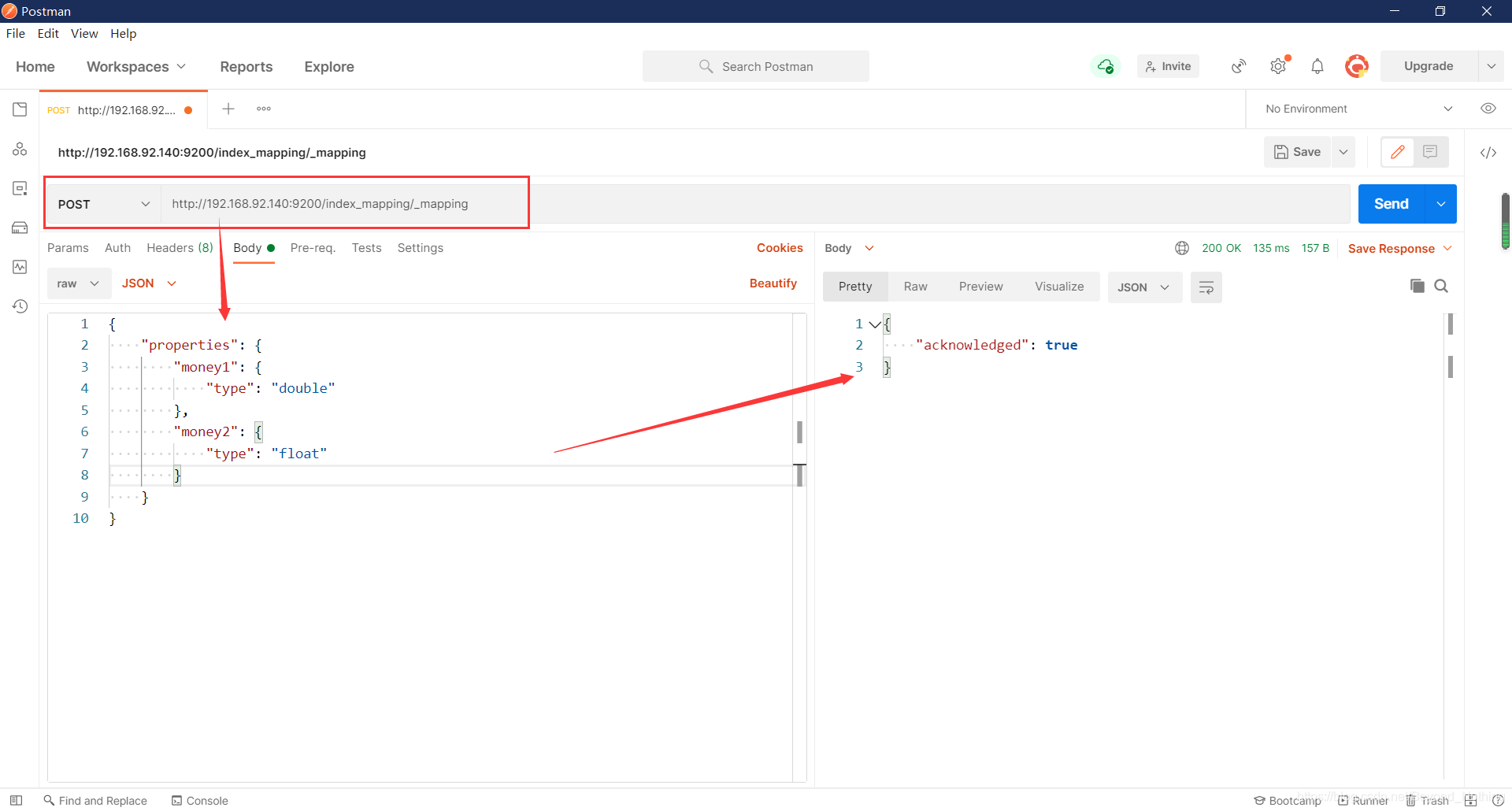Open Save options dropdown arrow
The width and height of the screenshot is (1512, 811).
coord(1343,152)
